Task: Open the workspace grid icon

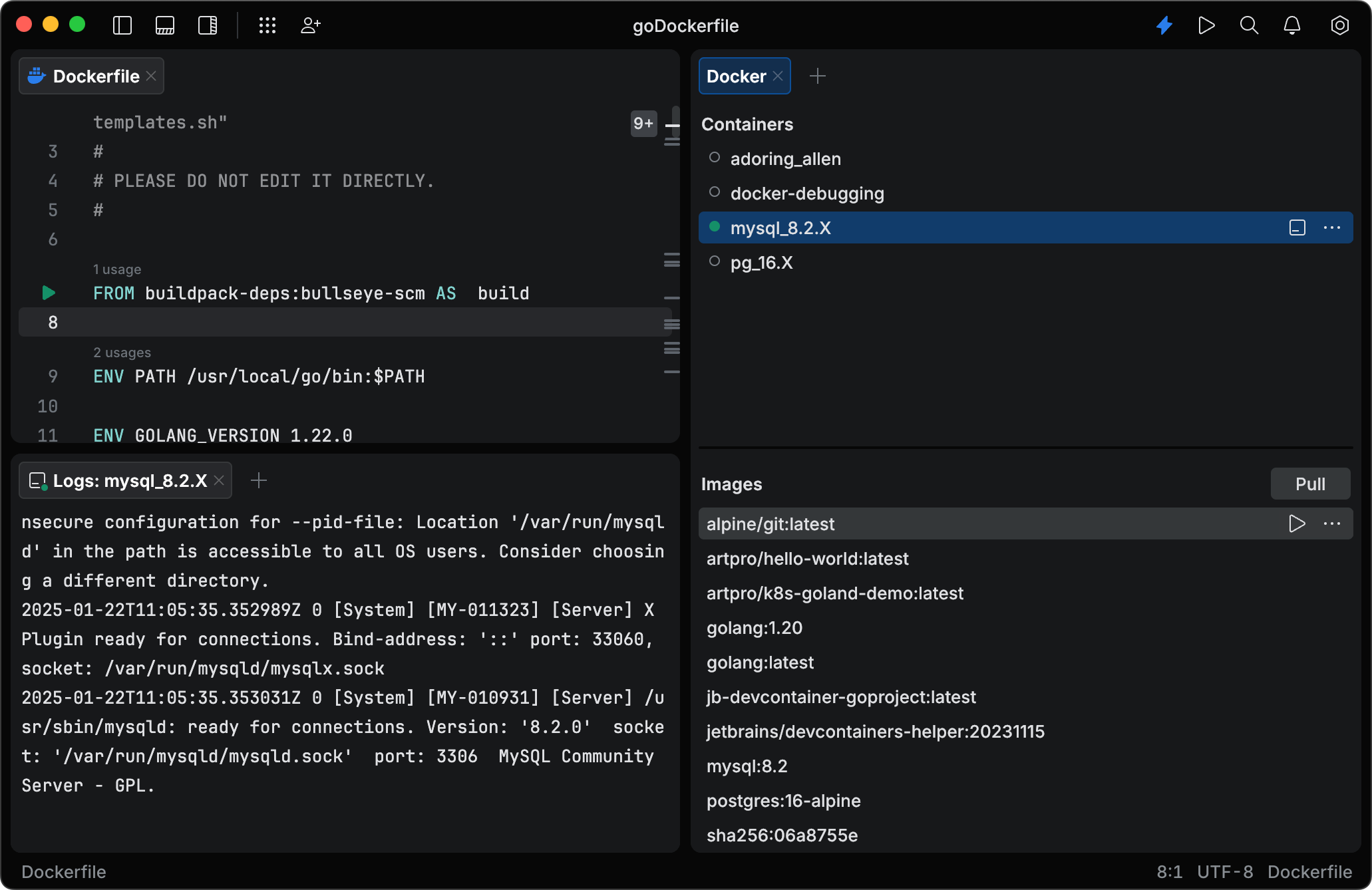Action: (x=267, y=26)
